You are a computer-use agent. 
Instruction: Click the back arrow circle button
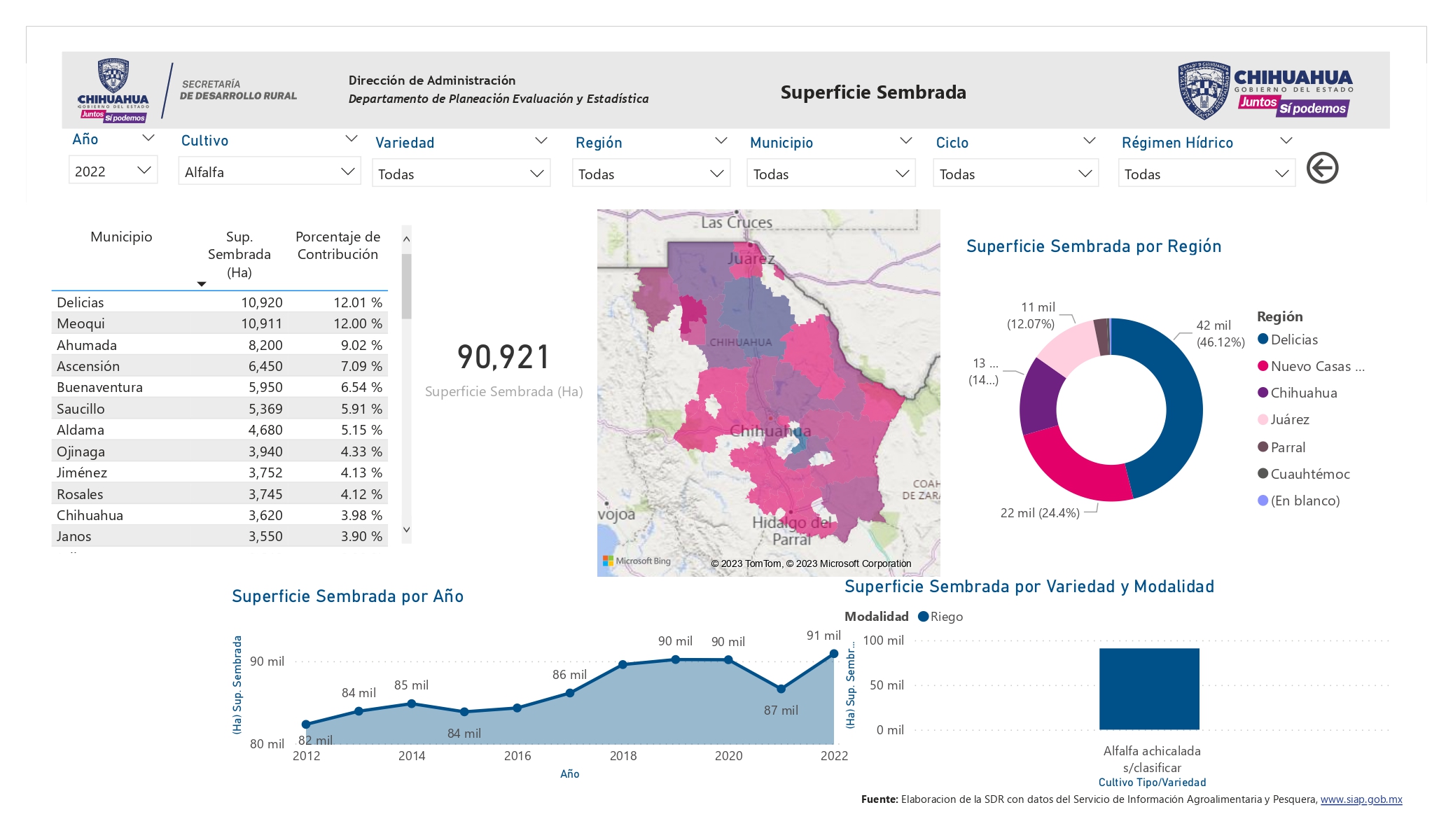tap(1322, 168)
